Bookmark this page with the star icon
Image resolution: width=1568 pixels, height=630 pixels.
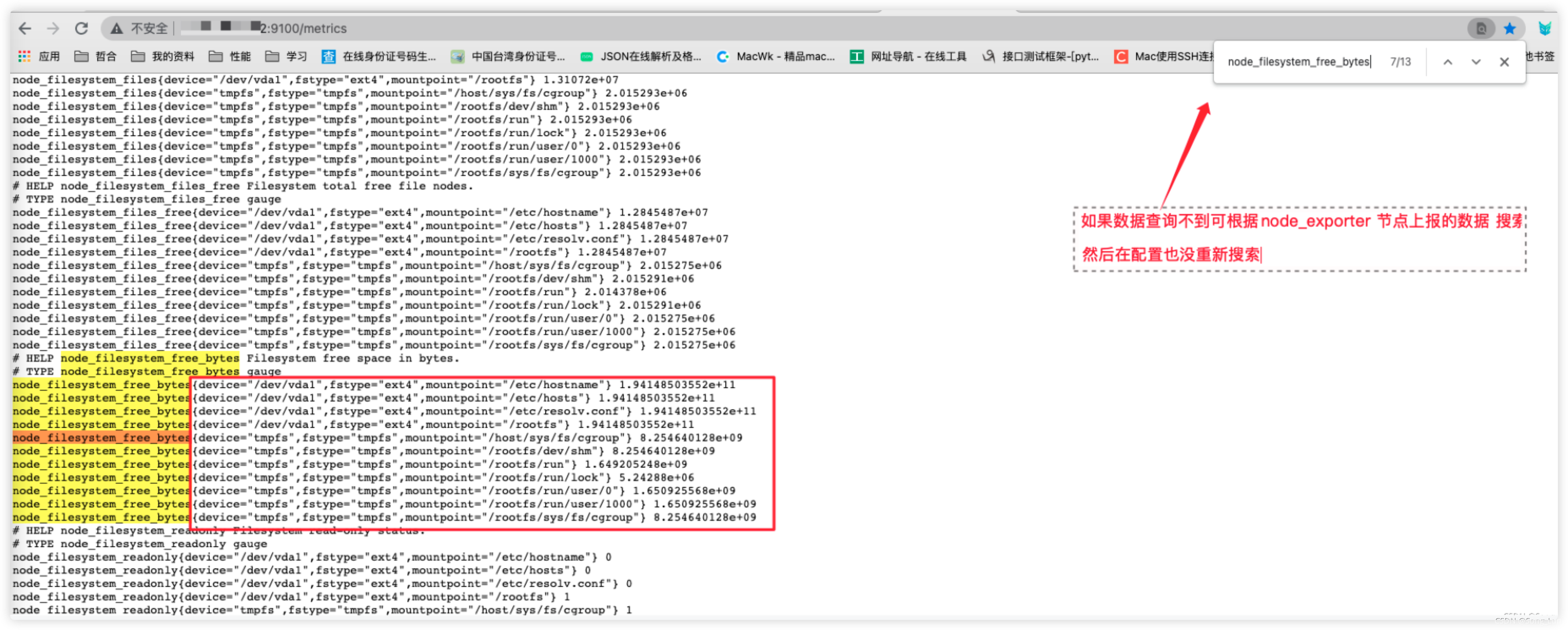[x=1510, y=28]
